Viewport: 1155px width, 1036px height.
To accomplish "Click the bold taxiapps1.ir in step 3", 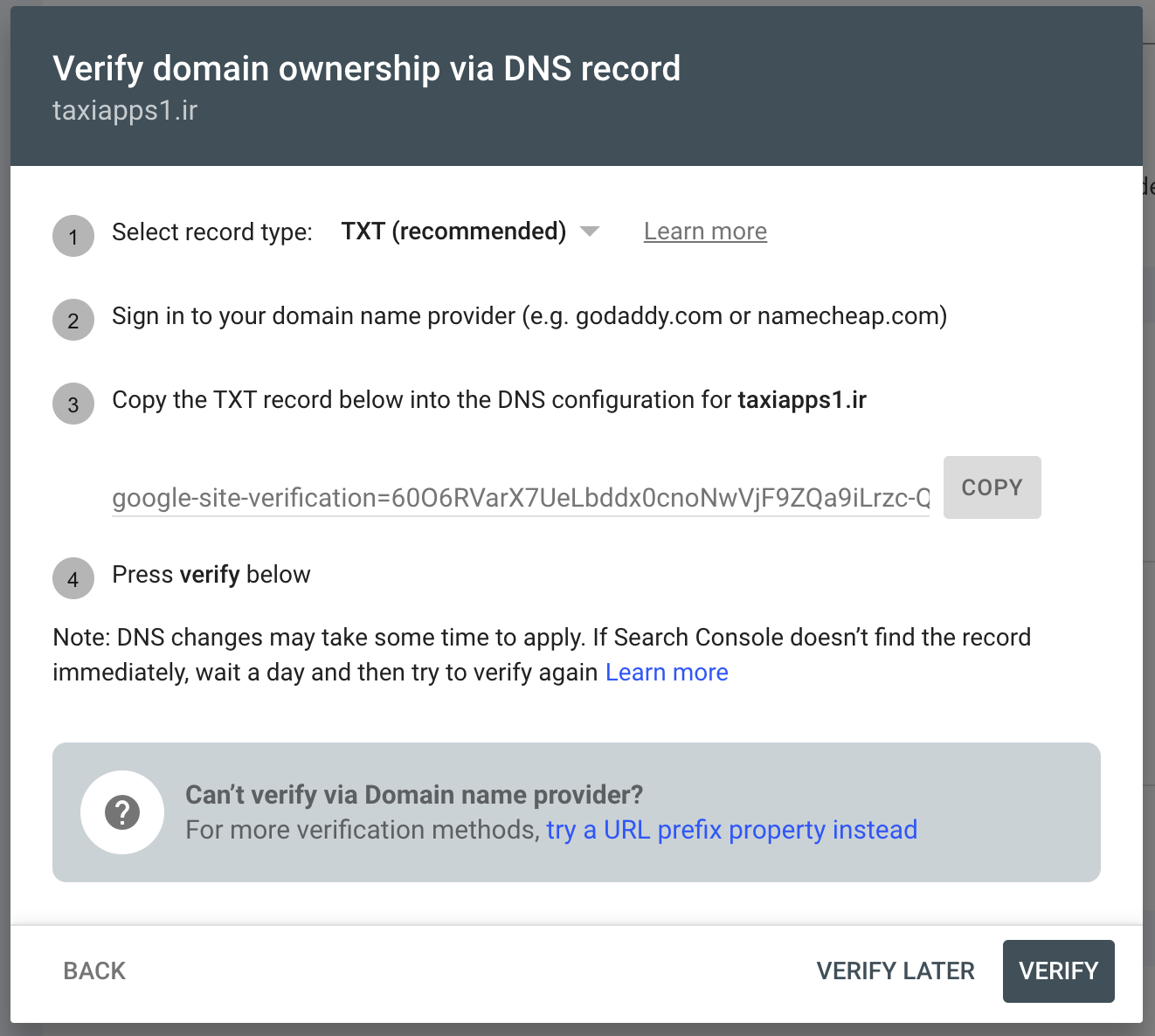I will point(802,400).
